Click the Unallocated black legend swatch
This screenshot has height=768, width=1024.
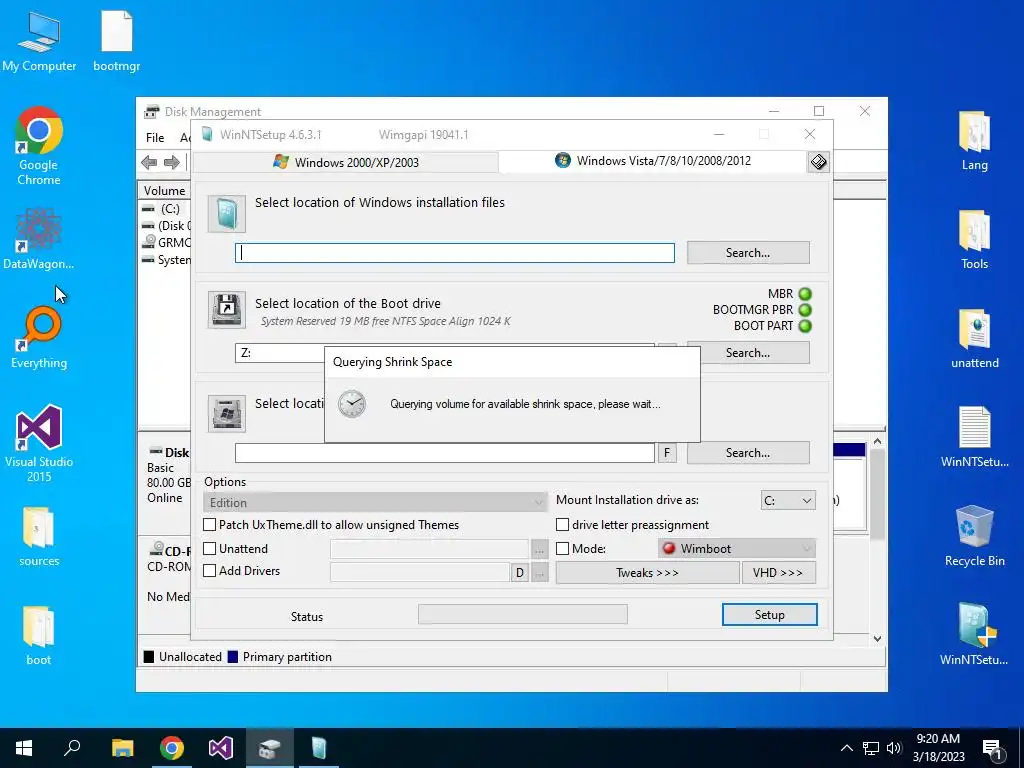coord(149,657)
